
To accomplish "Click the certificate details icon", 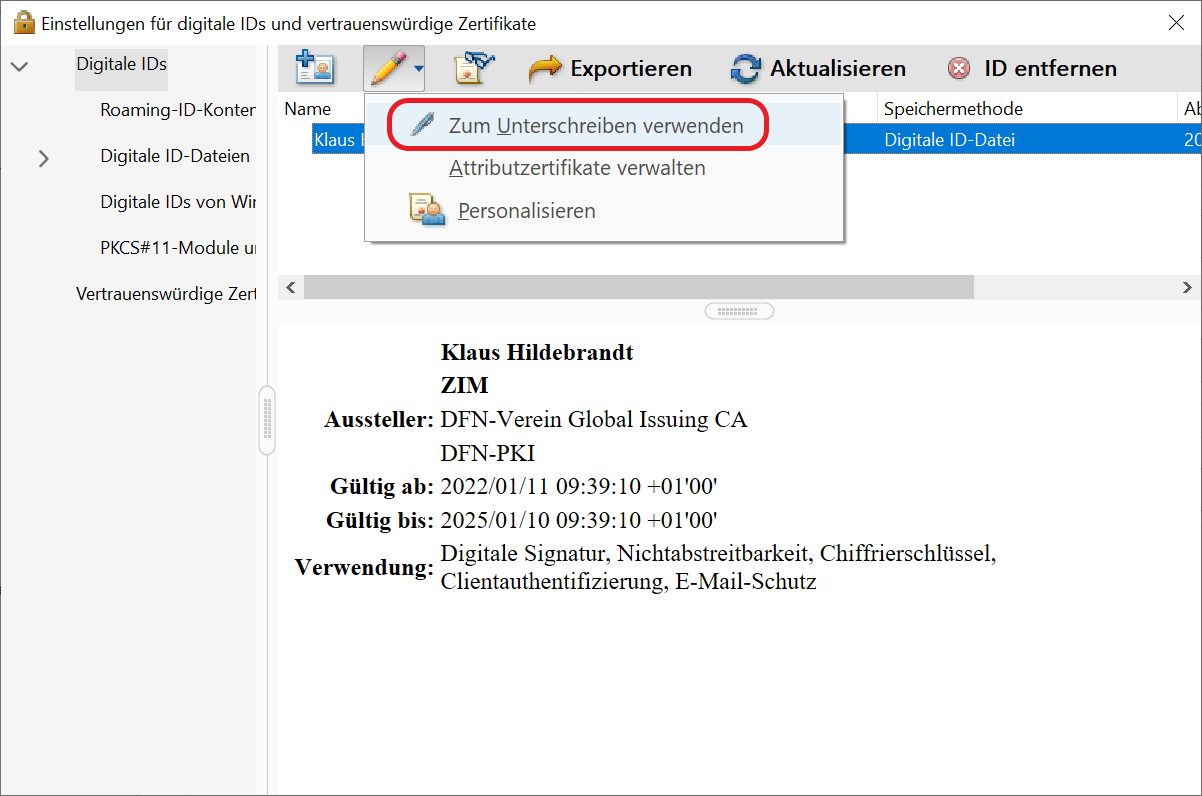I will pyautogui.click(x=474, y=68).
